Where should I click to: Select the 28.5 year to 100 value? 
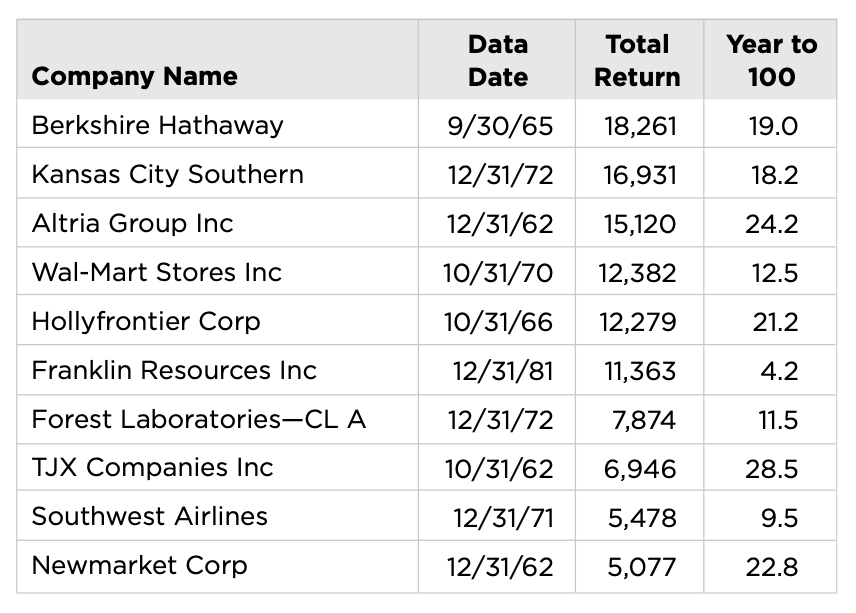tap(772, 468)
